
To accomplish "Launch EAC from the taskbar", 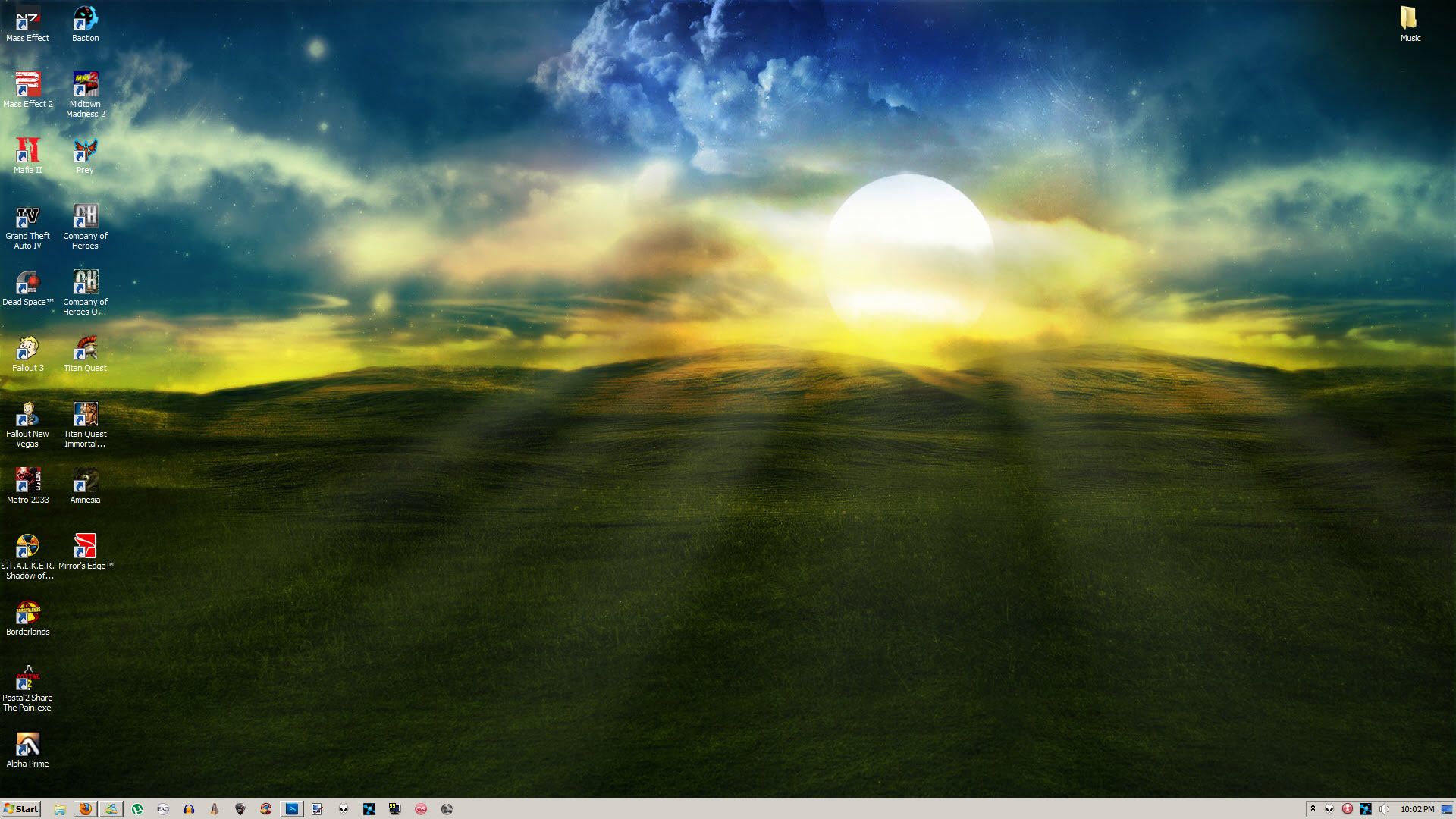I will (163, 809).
